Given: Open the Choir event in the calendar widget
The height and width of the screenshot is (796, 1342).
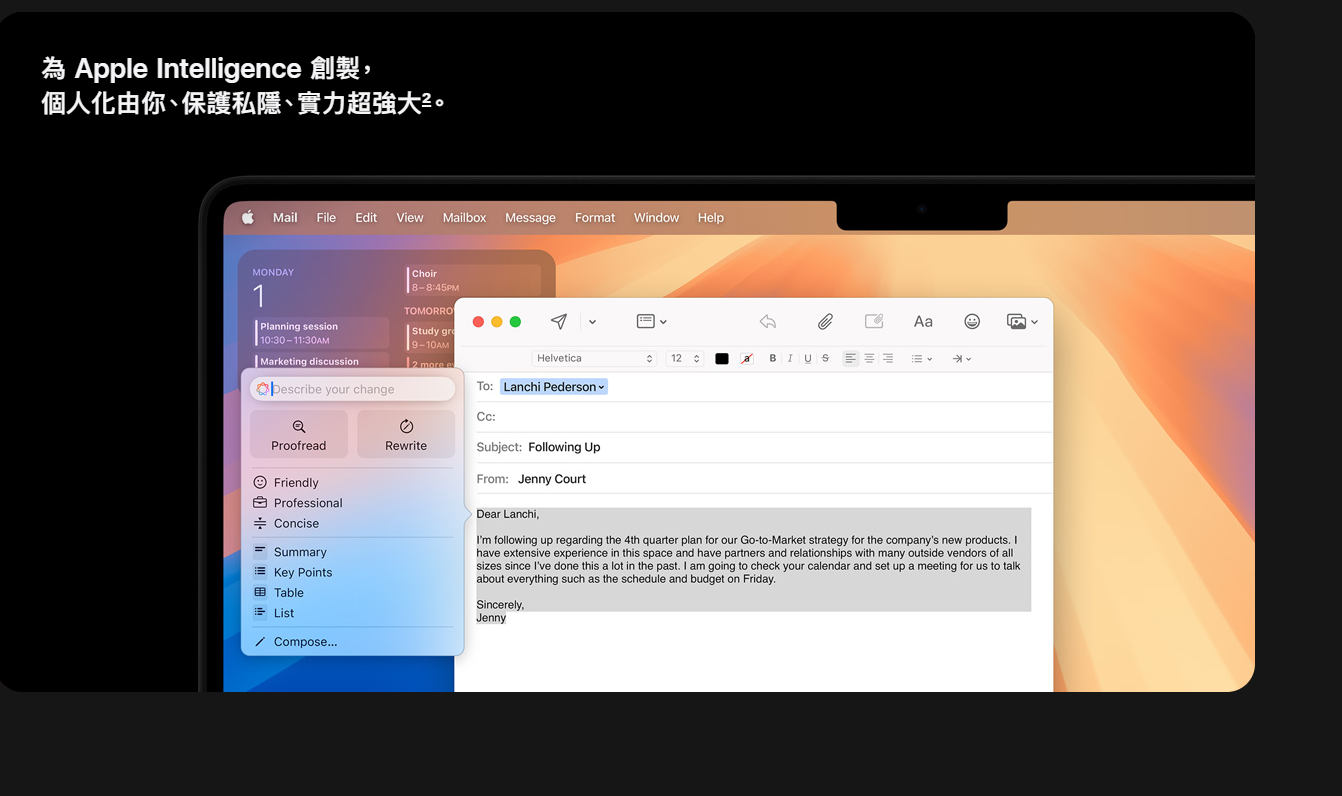Looking at the screenshot, I should pos(474,280).
